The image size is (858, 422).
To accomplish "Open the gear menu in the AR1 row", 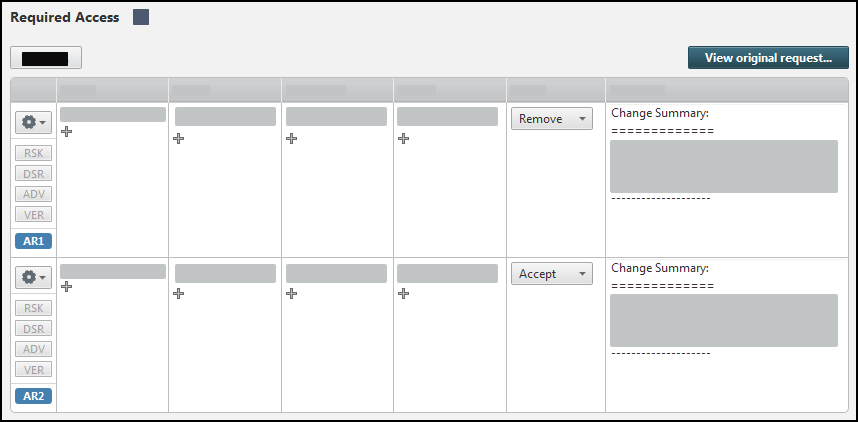I will [x=34, y=122].
